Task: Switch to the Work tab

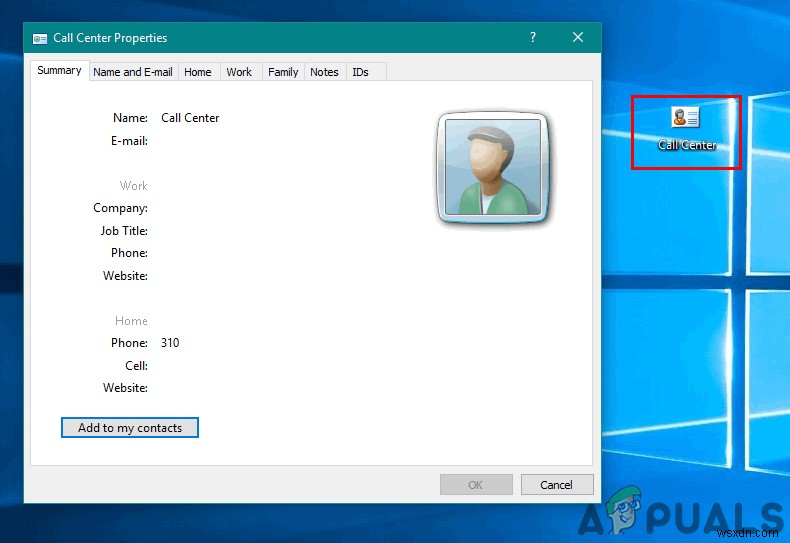Action: (239, 72)
